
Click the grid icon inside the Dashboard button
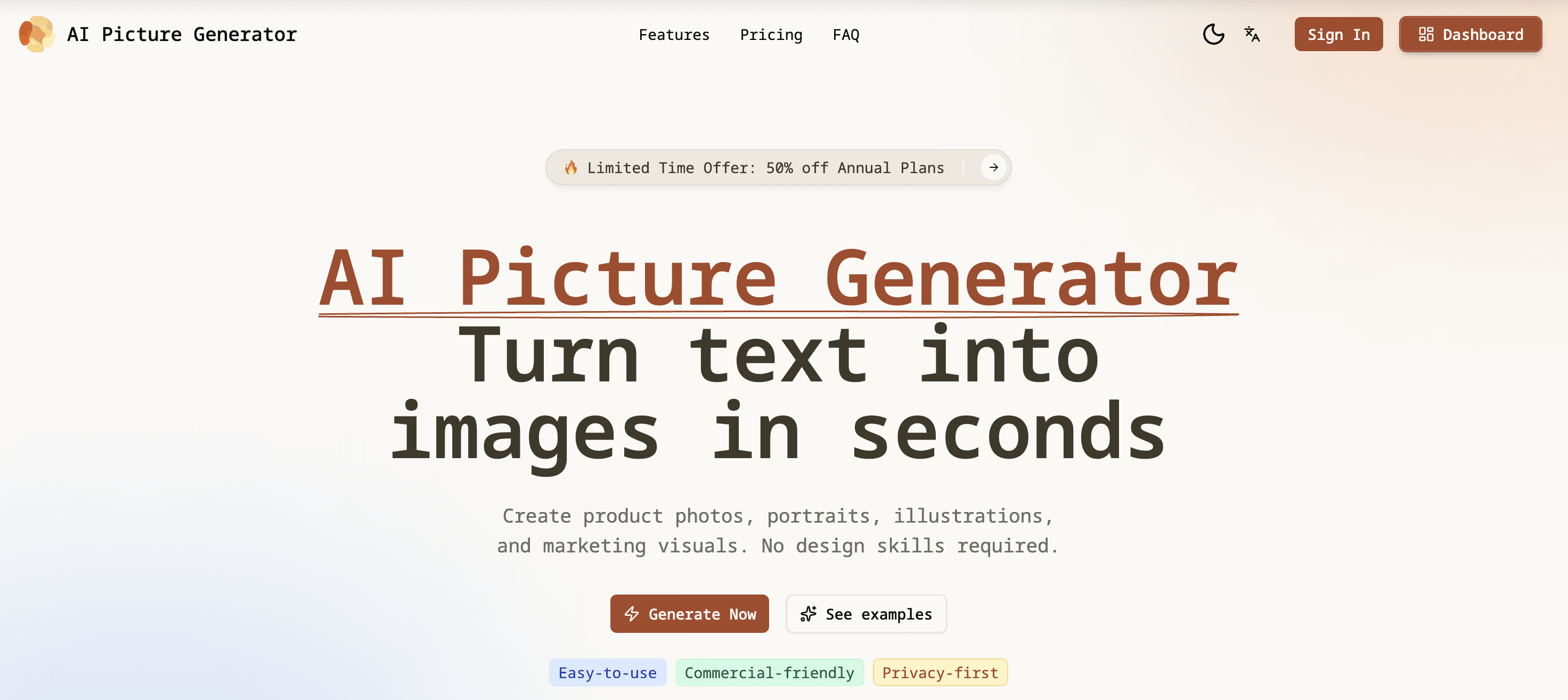(1426, 35)
